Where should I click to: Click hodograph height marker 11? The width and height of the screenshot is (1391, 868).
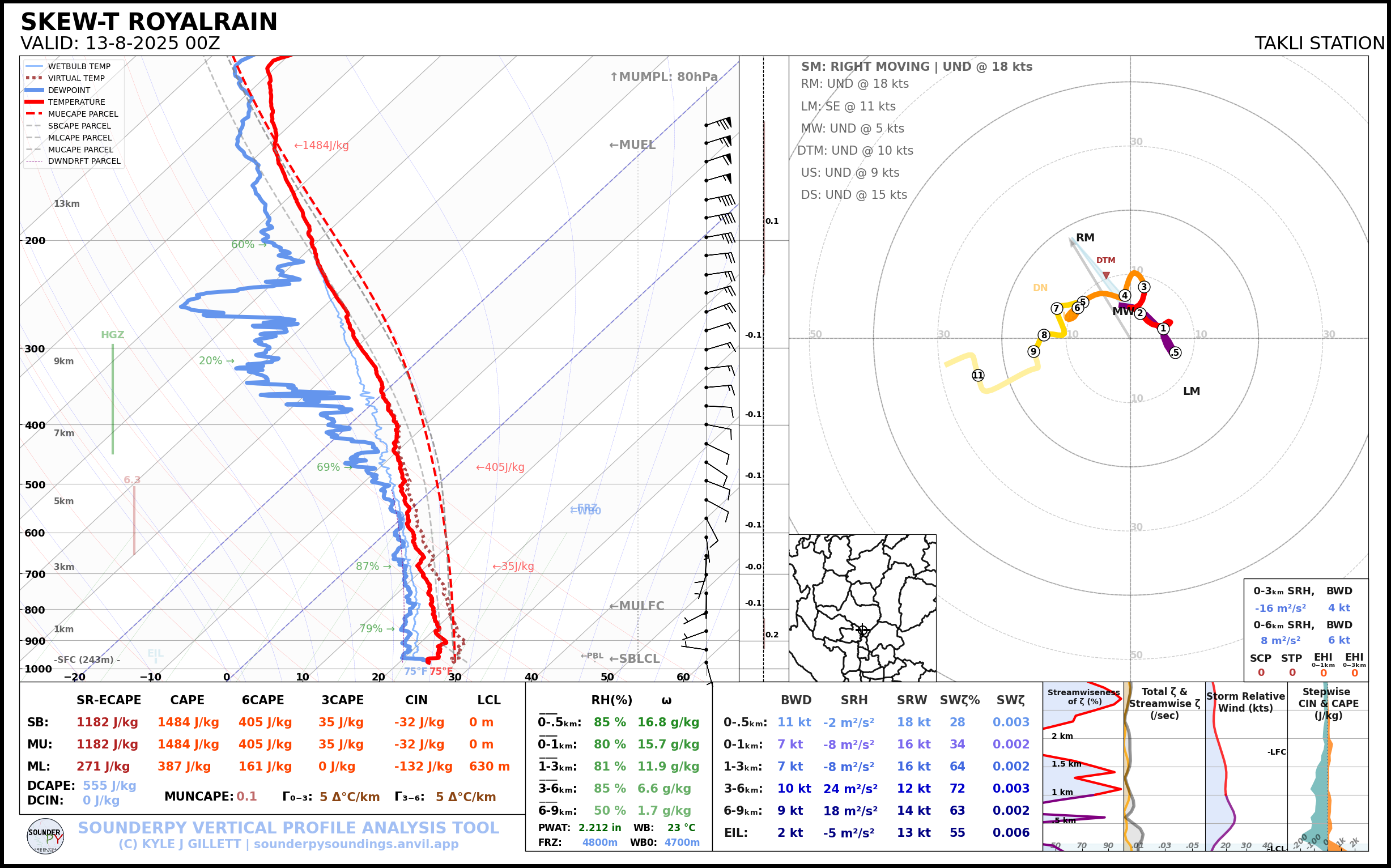pyautogui.click(x=977, y=376)
